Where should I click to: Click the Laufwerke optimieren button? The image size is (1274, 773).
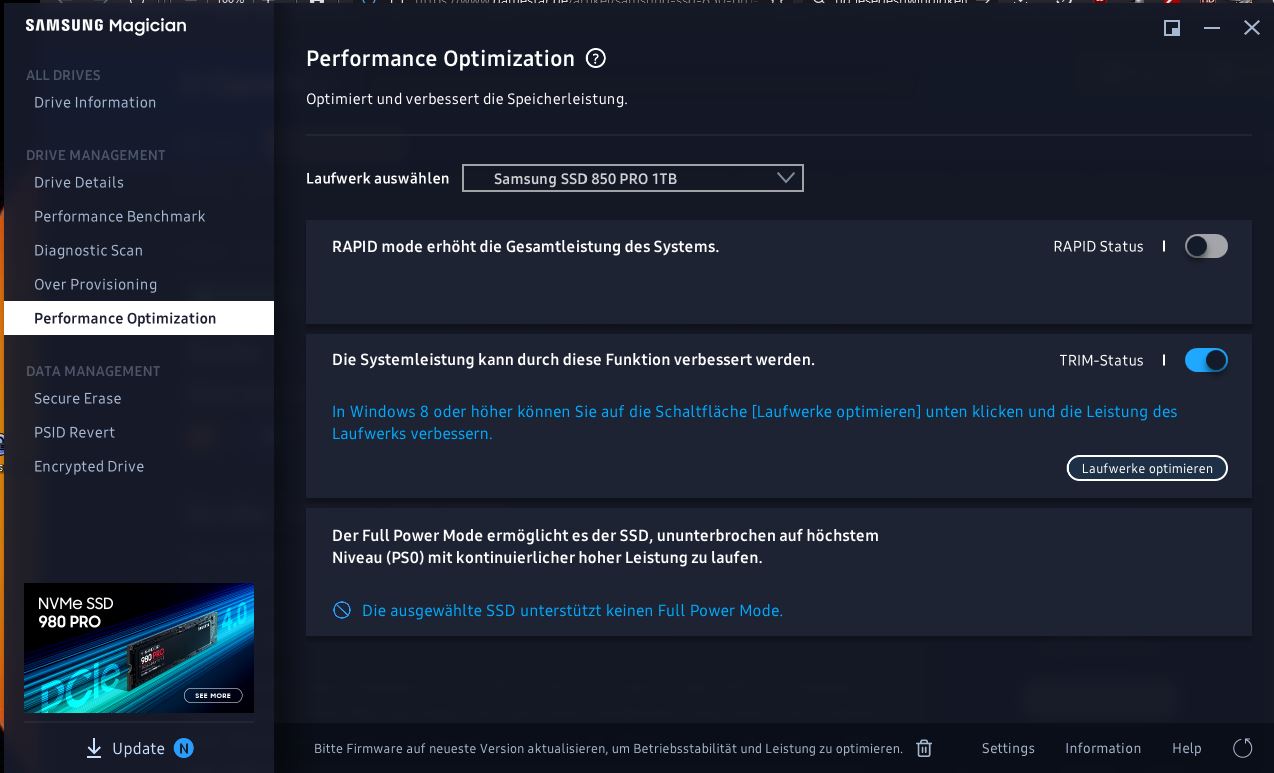pyautogui.click(x=1147, y=468)
